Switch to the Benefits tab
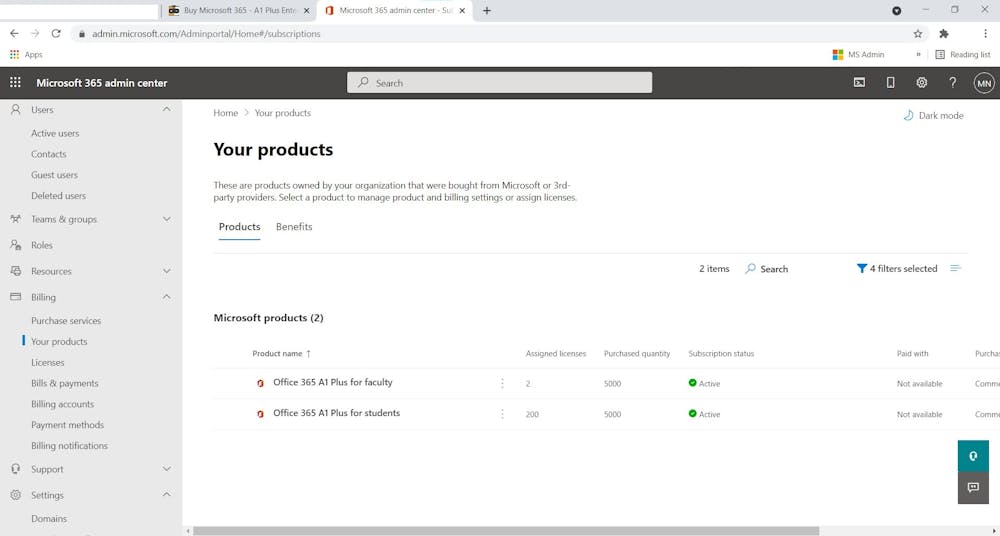Viewport: 1000px width, 536px height. (294, 227)
